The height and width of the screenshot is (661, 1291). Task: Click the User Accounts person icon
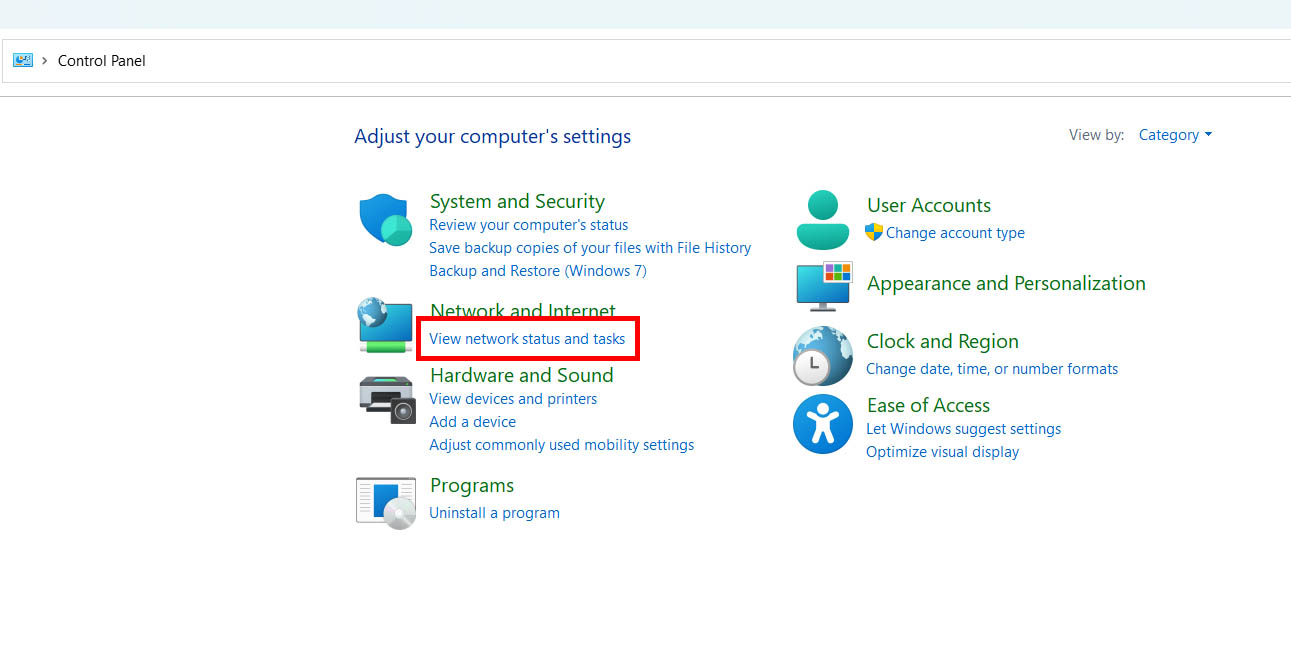(823, 220)
